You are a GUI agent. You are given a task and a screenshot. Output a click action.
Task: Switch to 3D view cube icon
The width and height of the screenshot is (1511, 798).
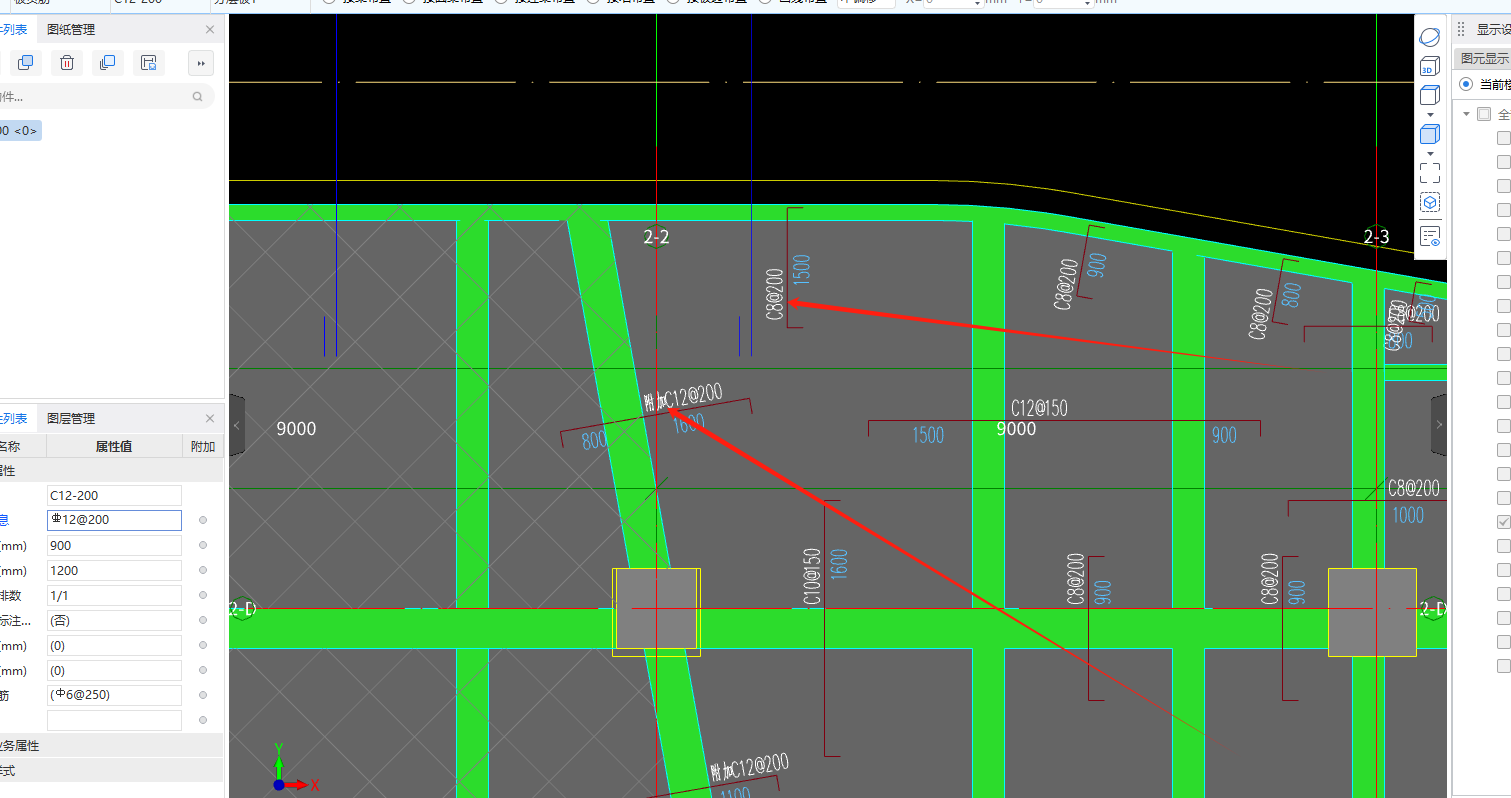[x=1430, y=66]
